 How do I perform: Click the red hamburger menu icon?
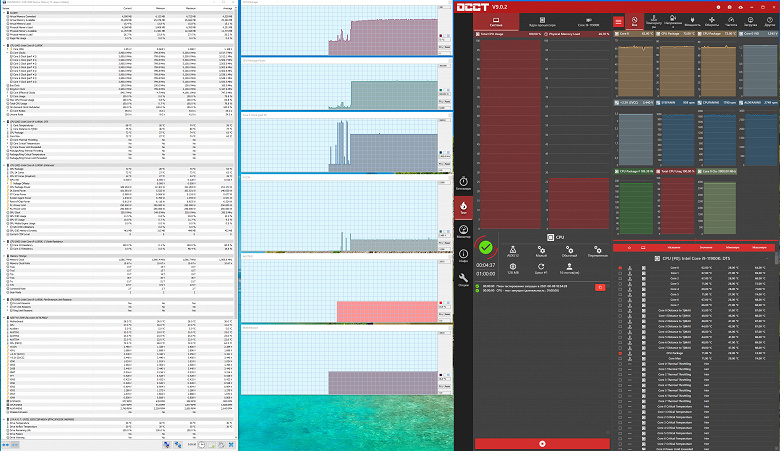pos(618,21)
